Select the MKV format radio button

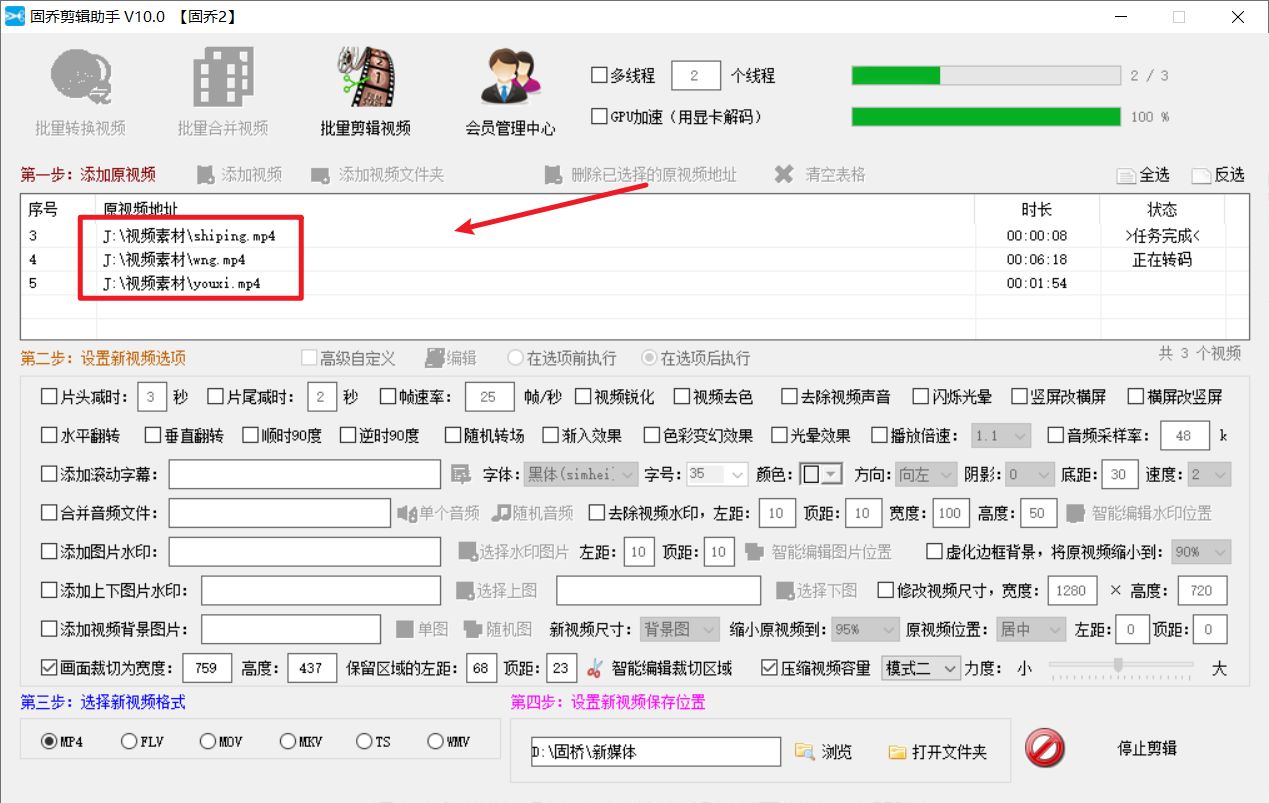288,742
